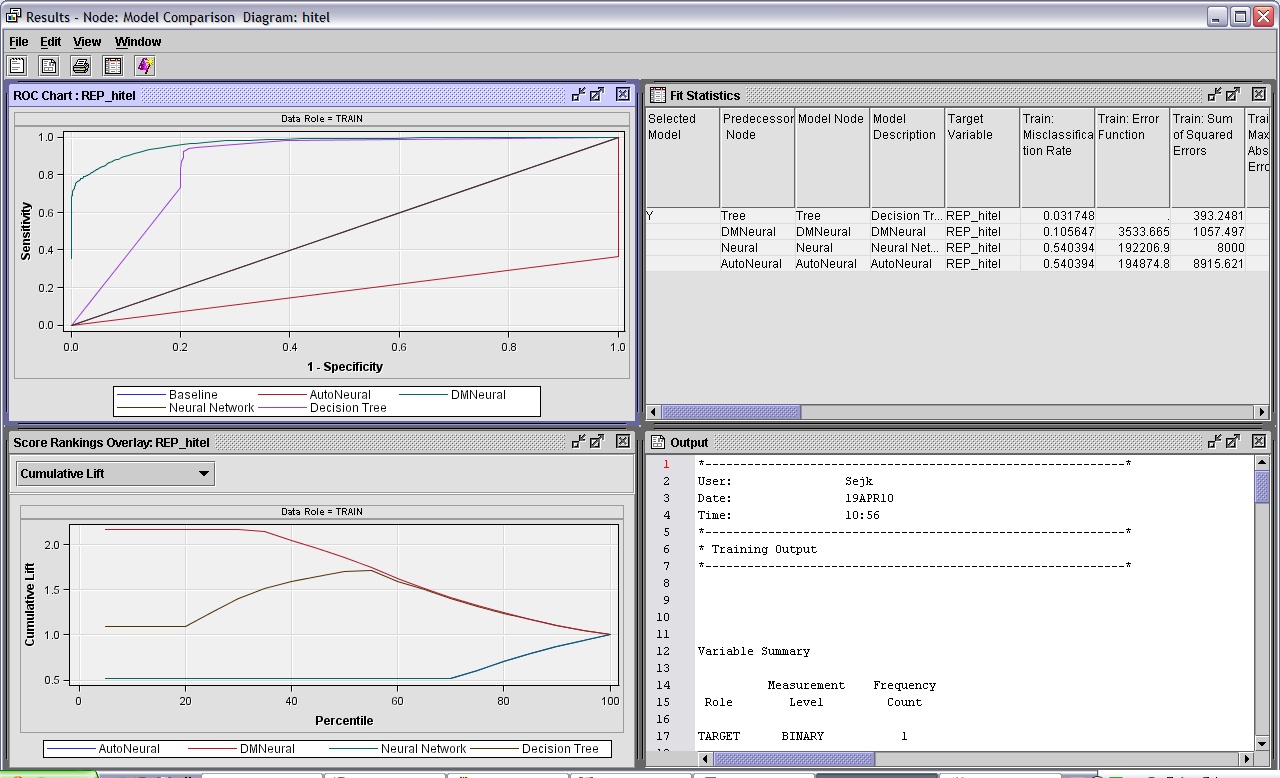Click misclassification value 0.105647
Screen dimensions: 1280x778
(x=1057, y=232)
